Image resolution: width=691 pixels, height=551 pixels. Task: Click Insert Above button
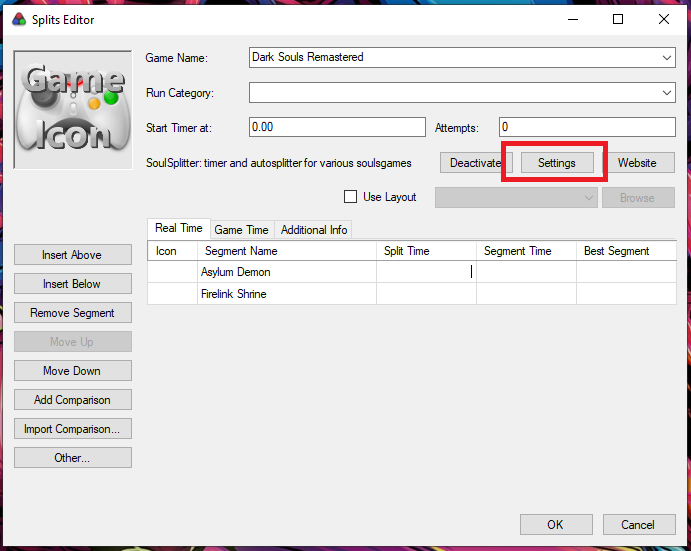coord(72,255)
